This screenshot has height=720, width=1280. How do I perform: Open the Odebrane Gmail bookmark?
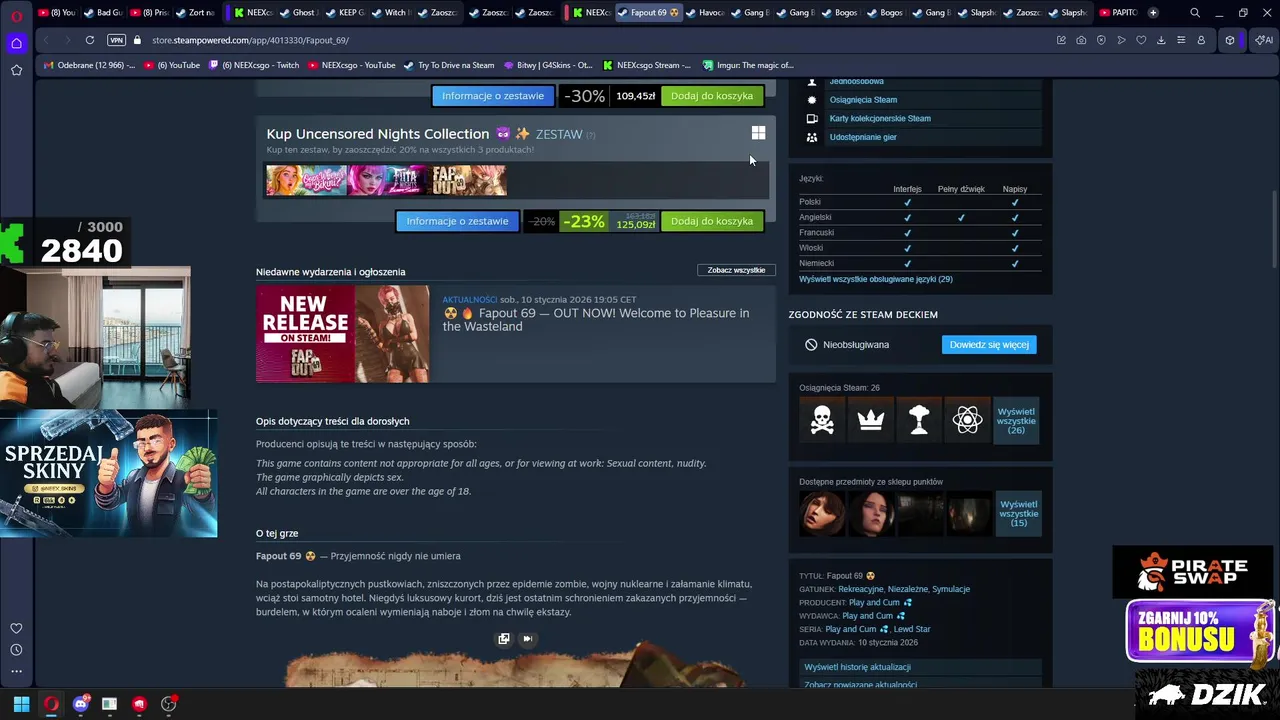tap(89, 65)
